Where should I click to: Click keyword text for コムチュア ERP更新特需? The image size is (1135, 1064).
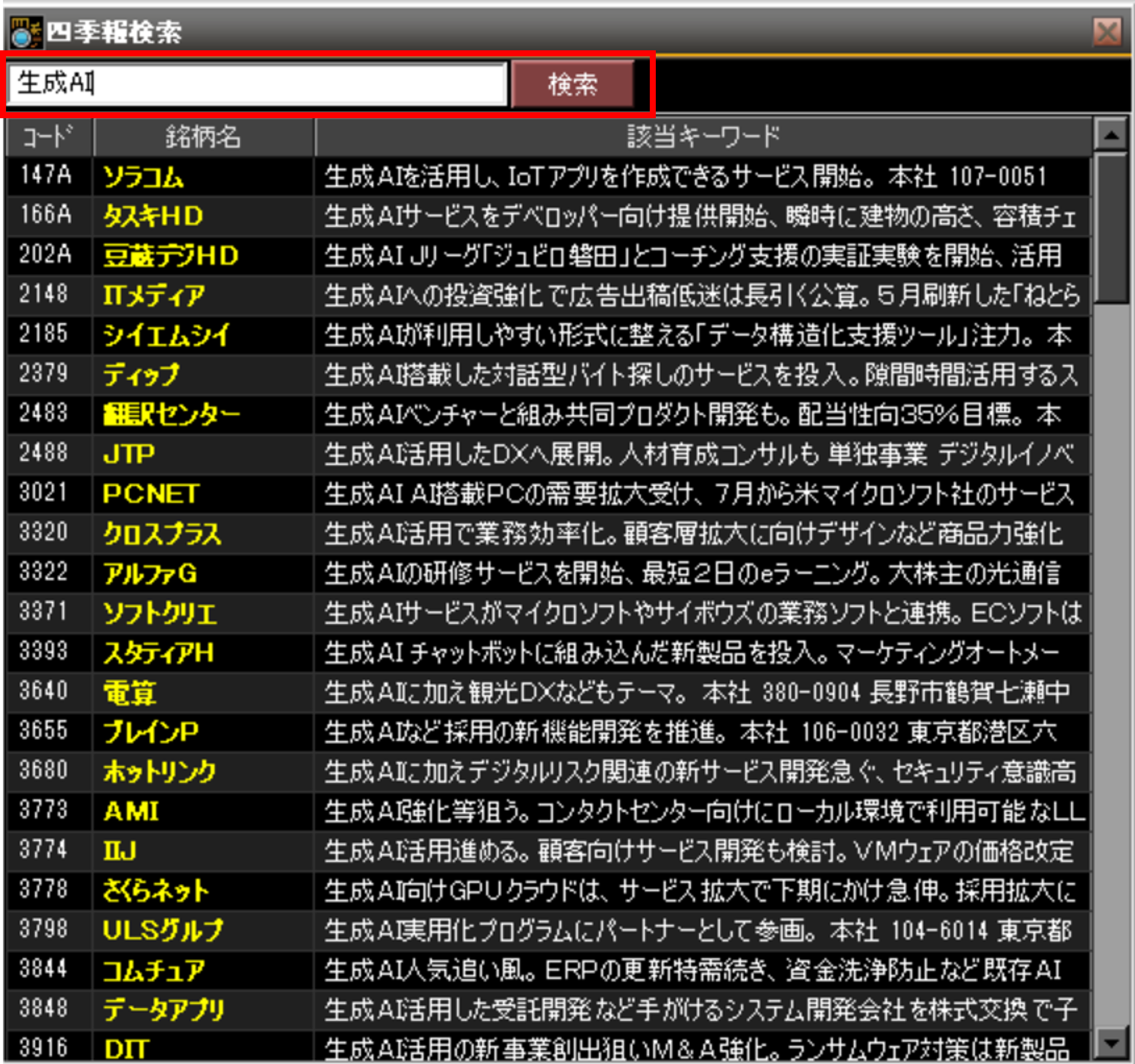[x=693, y=970]
